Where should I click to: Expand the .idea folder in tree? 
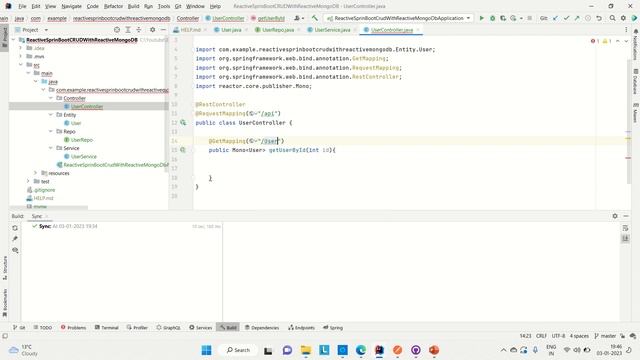21,48
